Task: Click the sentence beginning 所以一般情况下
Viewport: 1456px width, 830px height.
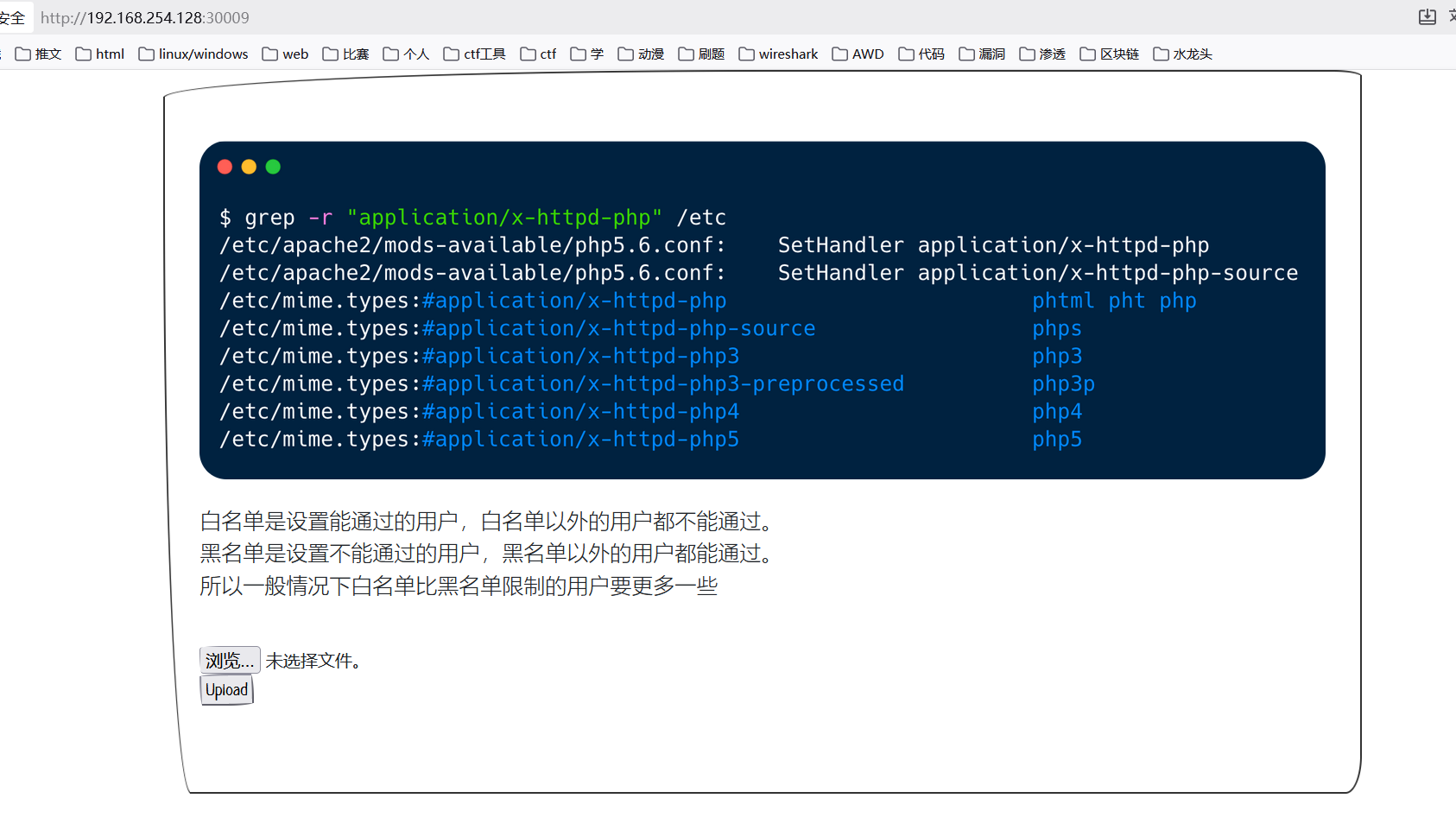Action: pos(459,586)
